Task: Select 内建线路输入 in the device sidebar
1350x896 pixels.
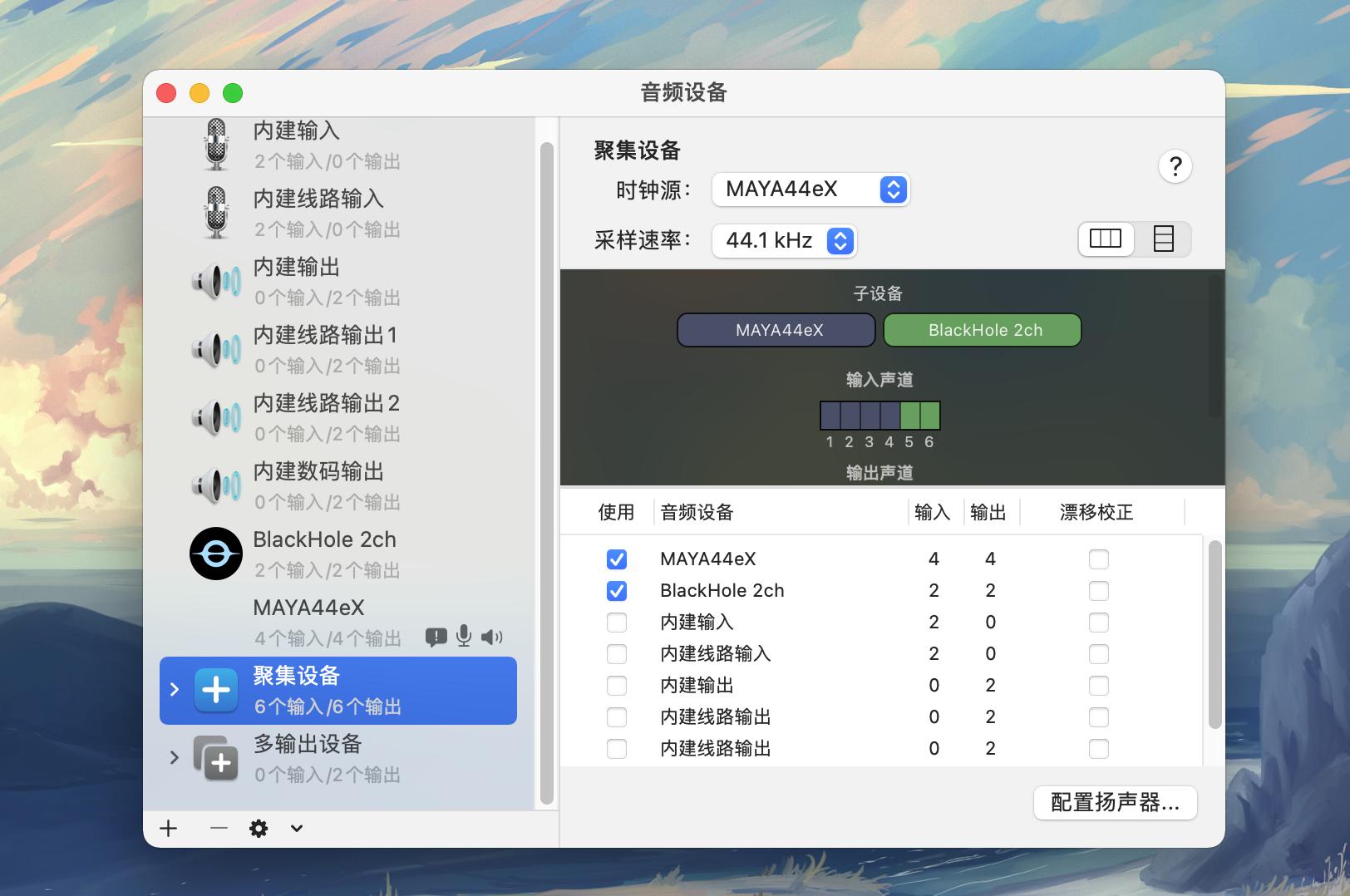Action: coord(316,212)
